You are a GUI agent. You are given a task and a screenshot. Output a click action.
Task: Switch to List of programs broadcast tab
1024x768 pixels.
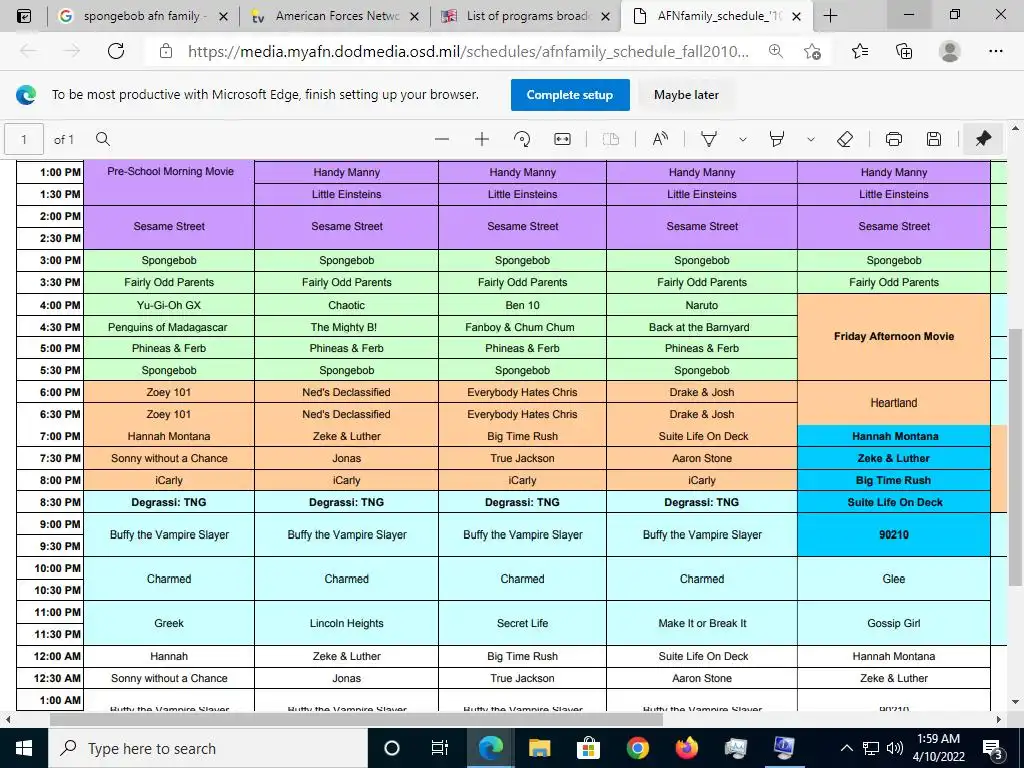[x=526, y=16]
